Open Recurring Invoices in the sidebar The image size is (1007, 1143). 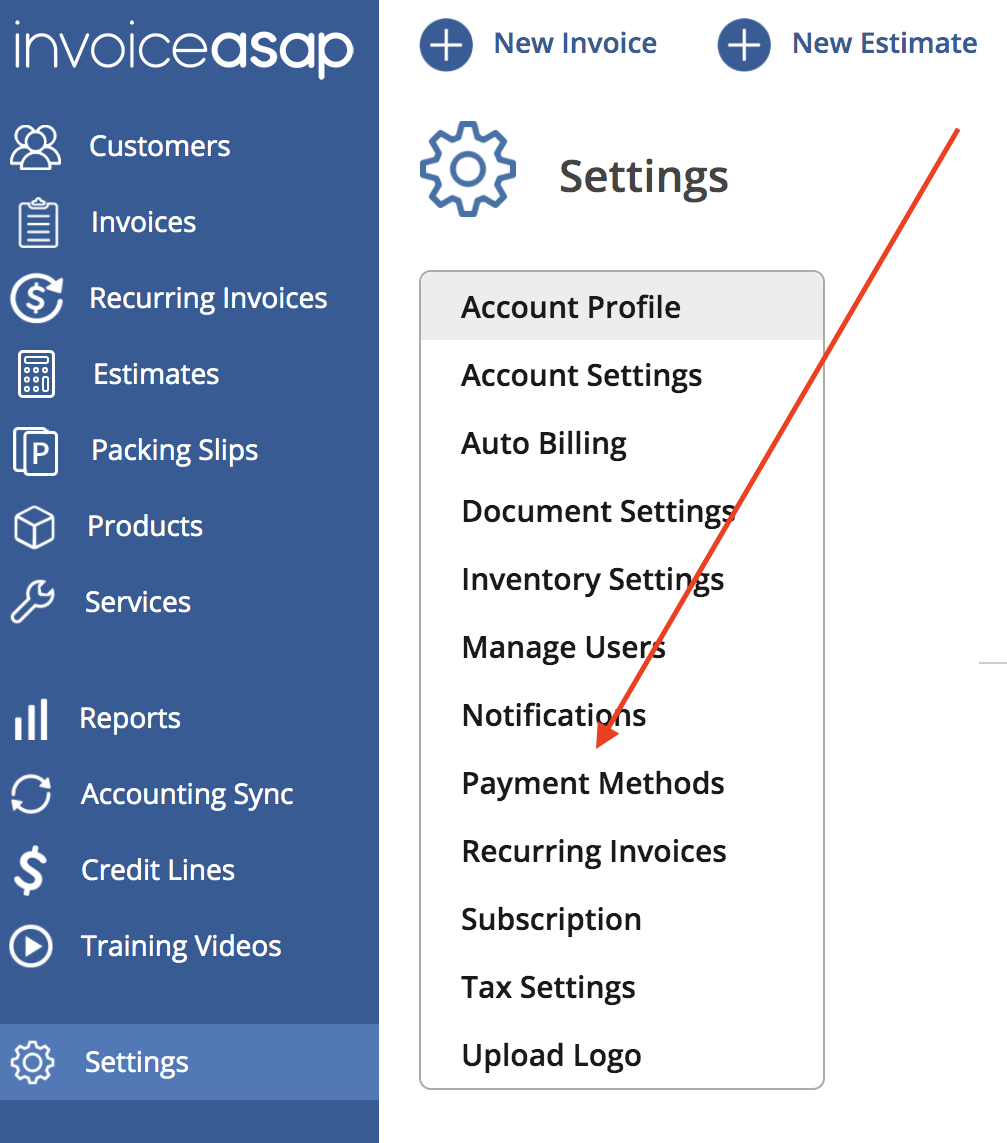point(209,298)
